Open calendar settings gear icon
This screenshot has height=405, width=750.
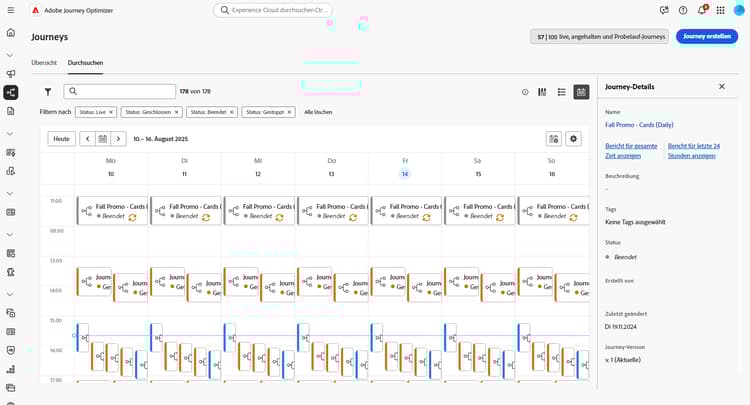(573, 139)
